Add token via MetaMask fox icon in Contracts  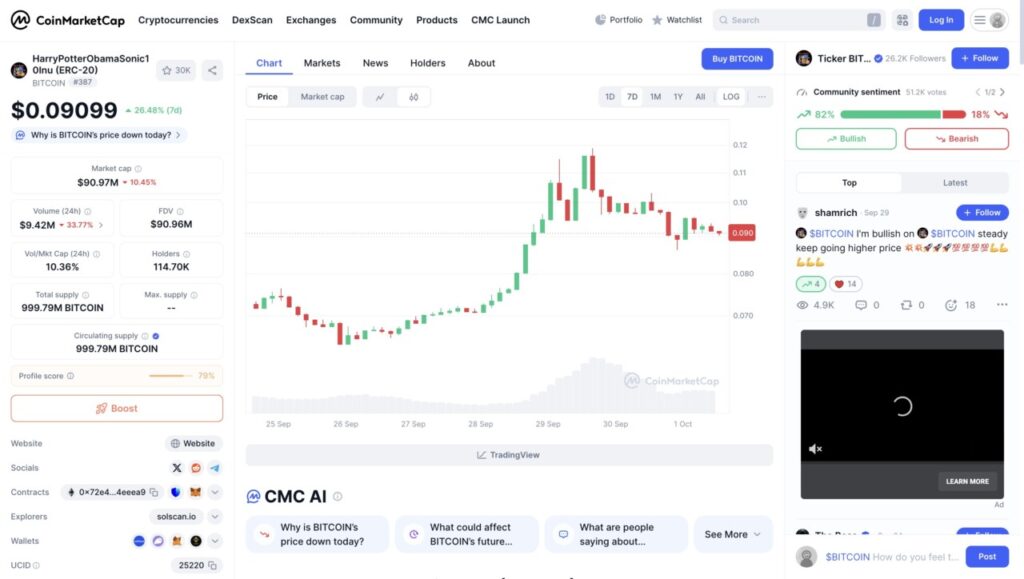[195, 492]
